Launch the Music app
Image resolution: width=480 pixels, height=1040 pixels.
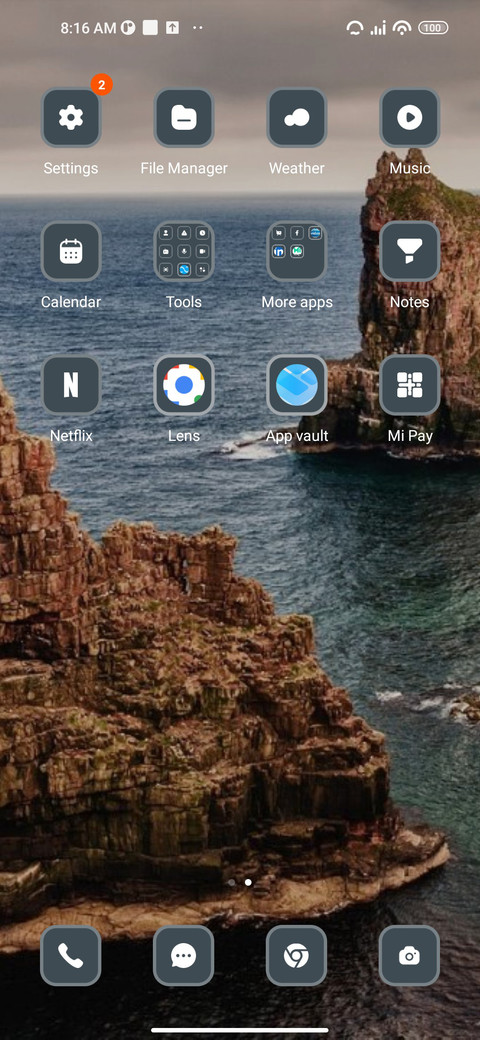tap(410, 117)
